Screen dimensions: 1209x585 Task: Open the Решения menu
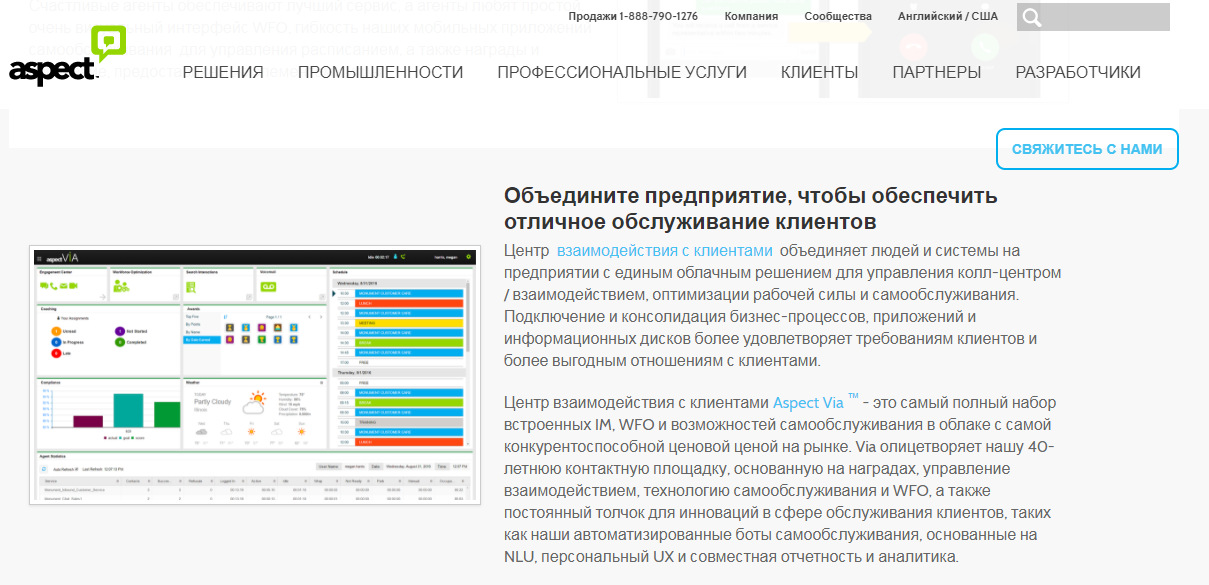coord(223,72)
